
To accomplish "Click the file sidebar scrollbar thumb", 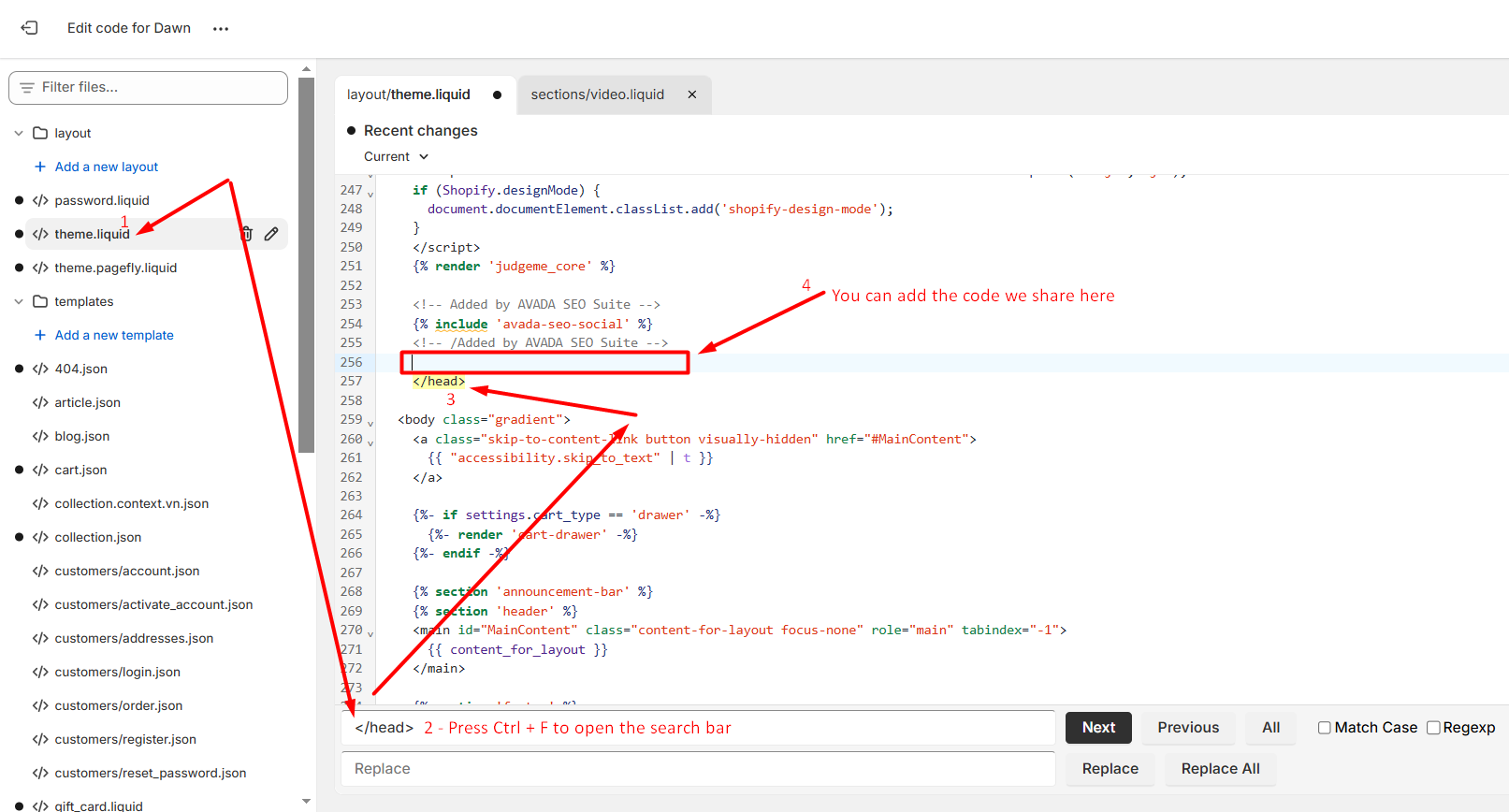I will (306, 265).
